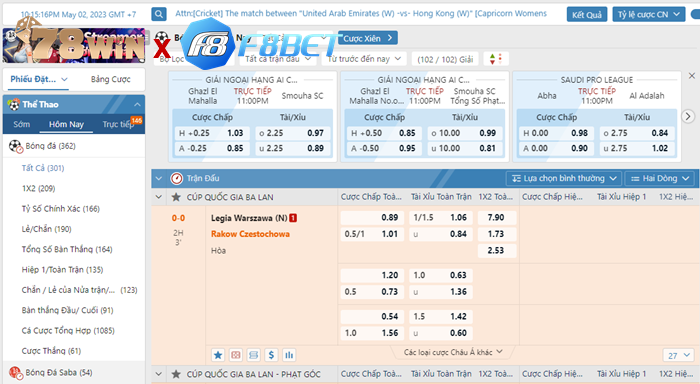
Task: Bet draw Hòa odds 2.53
Action: coord(497,250)
